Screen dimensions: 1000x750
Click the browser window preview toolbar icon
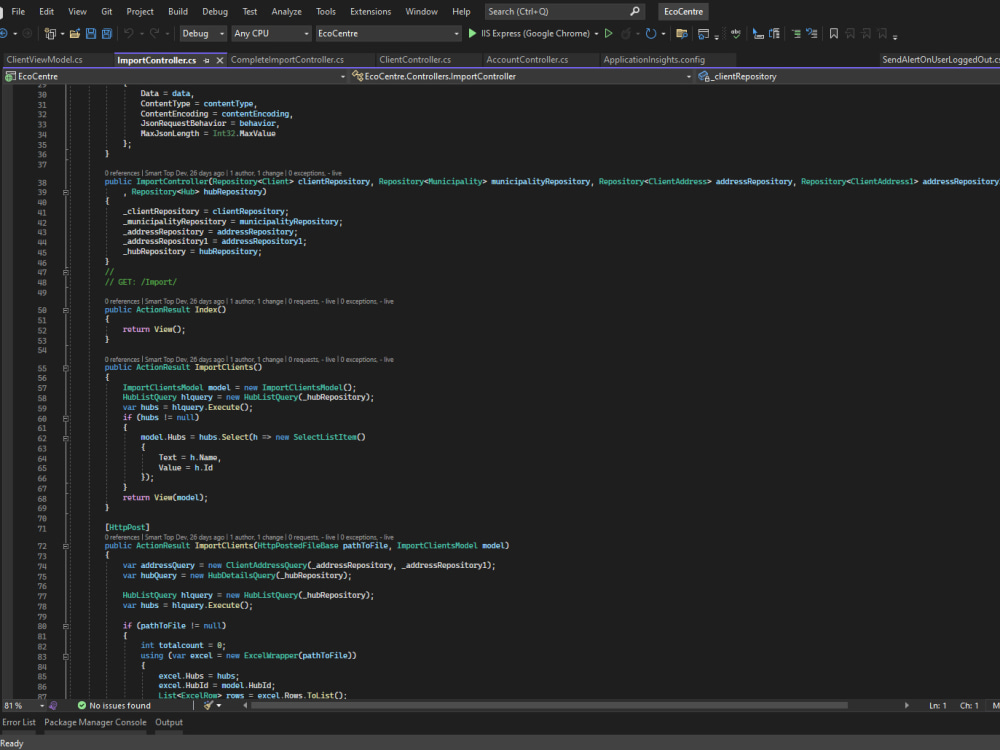[703, 33]
